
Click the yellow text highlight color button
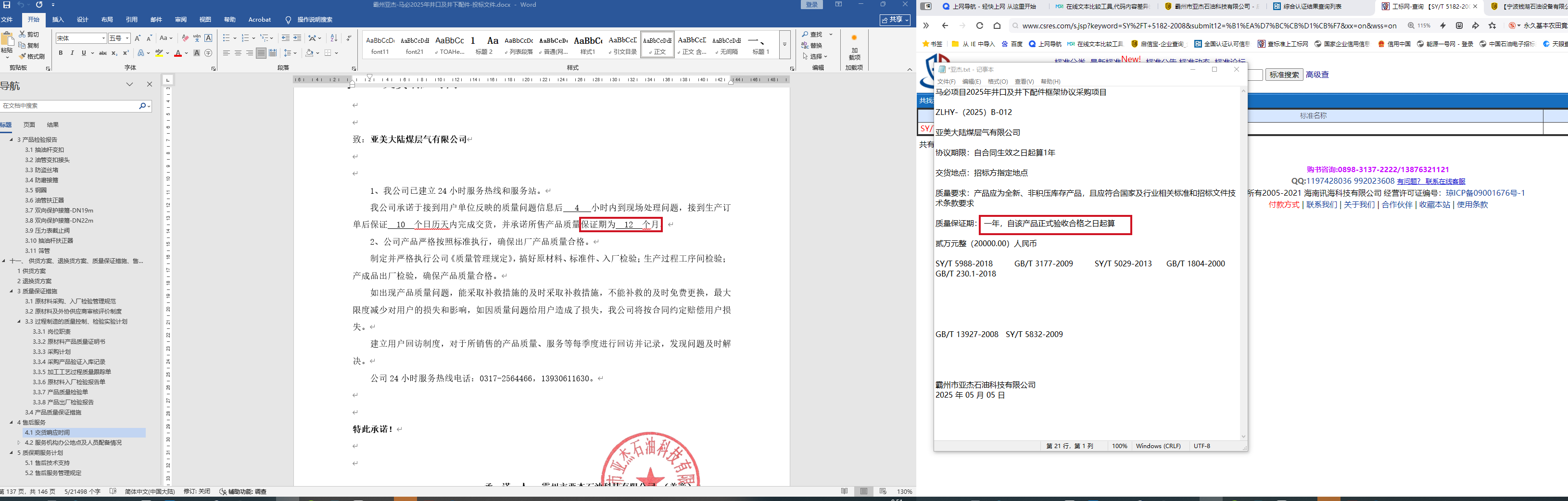(x=159, y=53)
